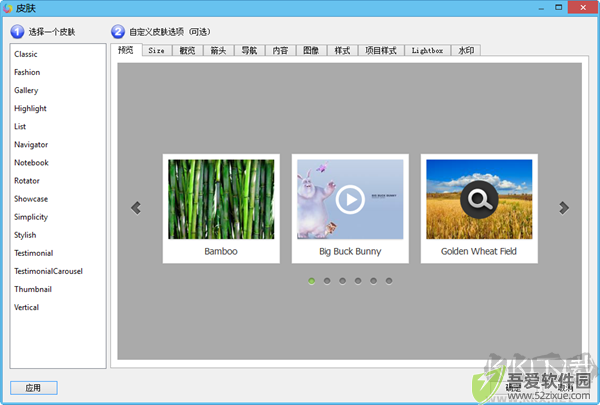Viewport: 600px width, 405px height.
Task: Select the sixth pagination dot
Action: (389, 281)
